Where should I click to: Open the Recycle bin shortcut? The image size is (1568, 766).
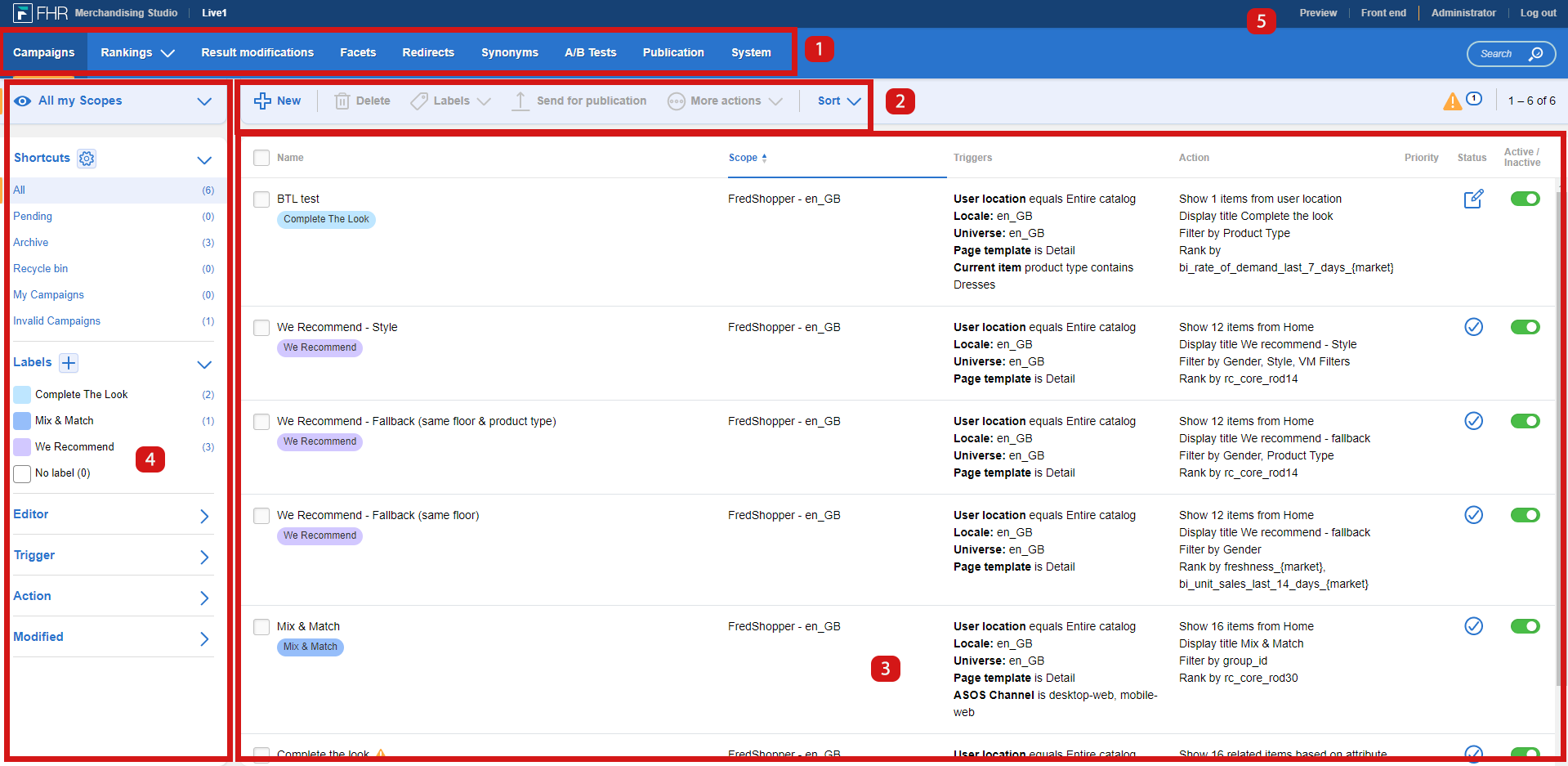(40, 269)
